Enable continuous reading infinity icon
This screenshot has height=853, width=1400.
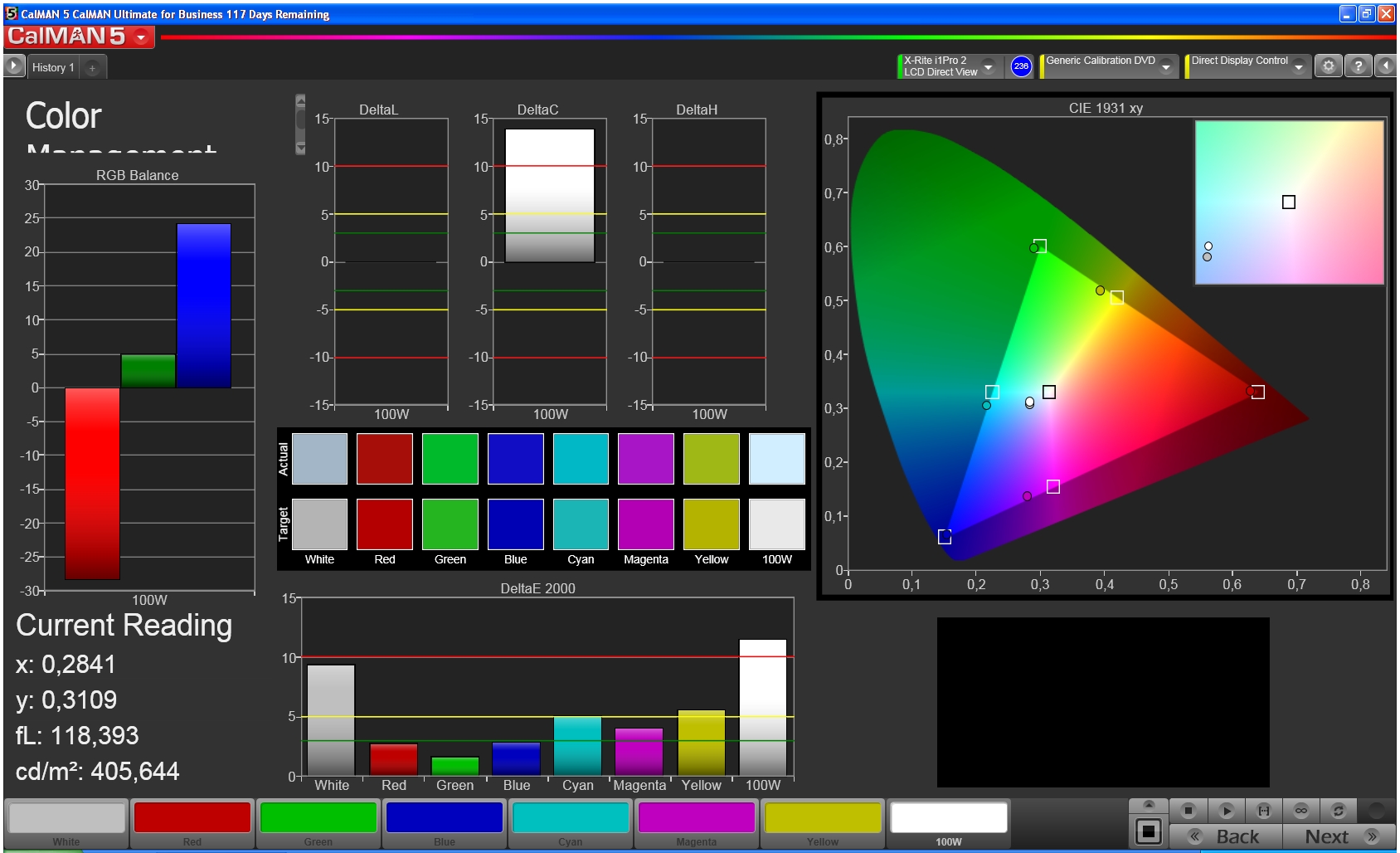tap(1301, 811)
